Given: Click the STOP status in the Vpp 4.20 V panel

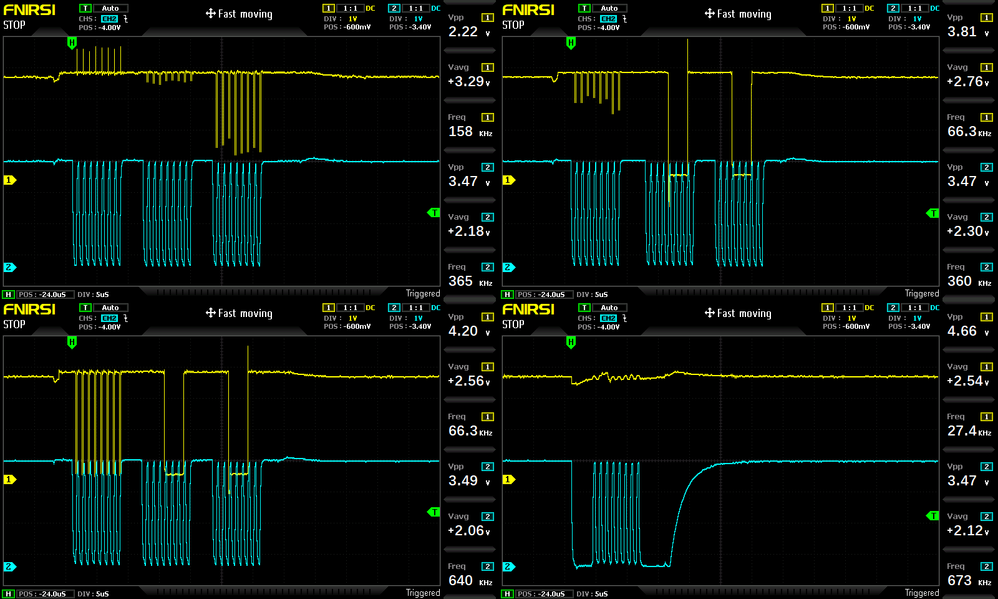Looking at the screenshot, I should 14,324.
